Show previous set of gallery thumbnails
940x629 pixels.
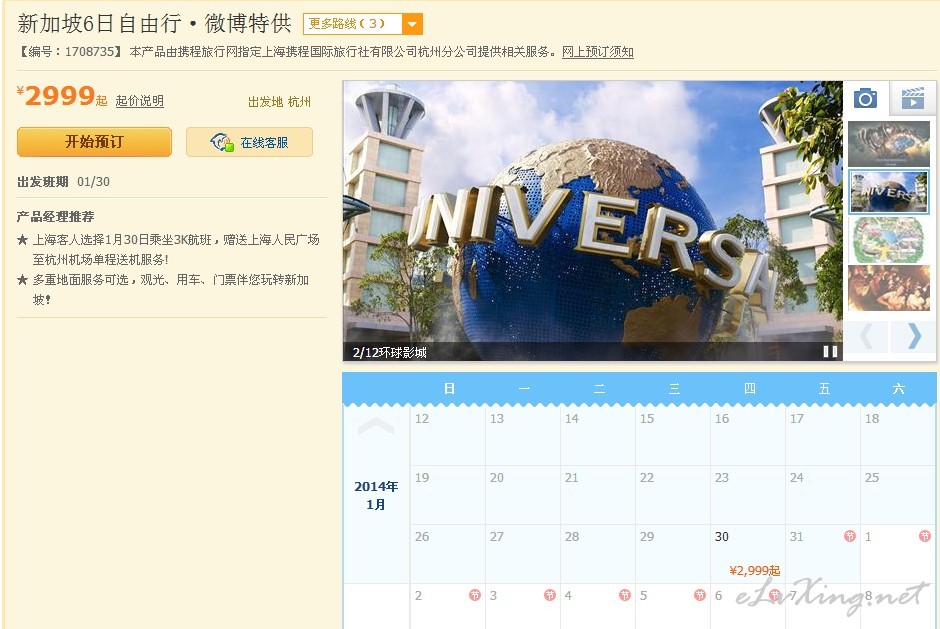866,336
